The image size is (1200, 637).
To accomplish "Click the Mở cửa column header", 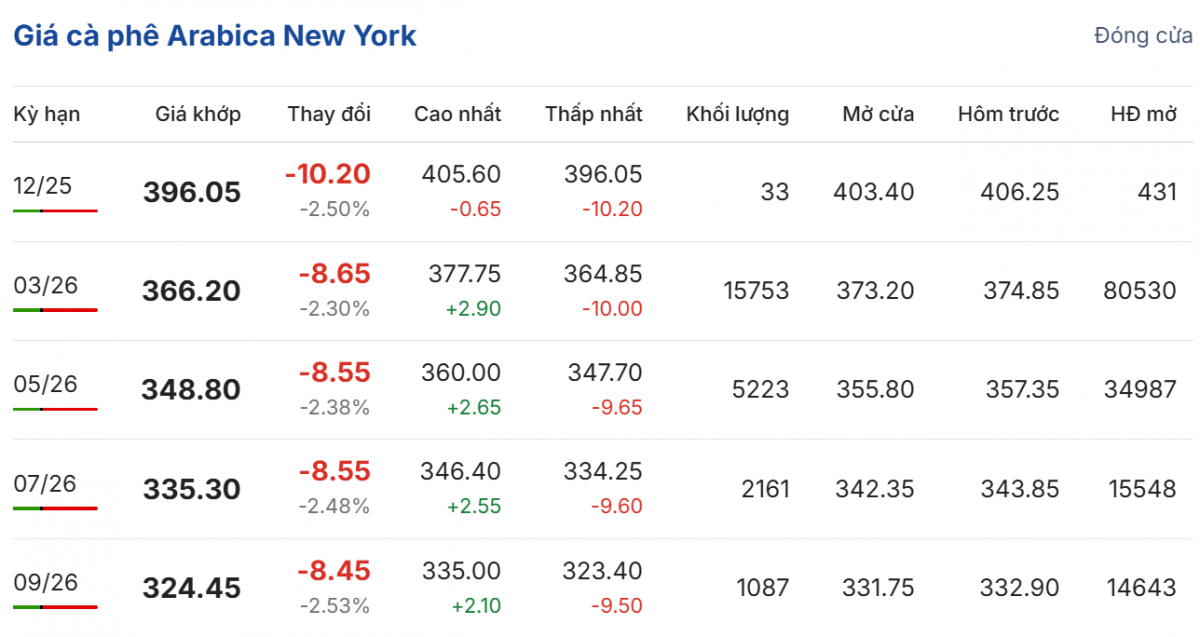I will [x=878, y=114].
